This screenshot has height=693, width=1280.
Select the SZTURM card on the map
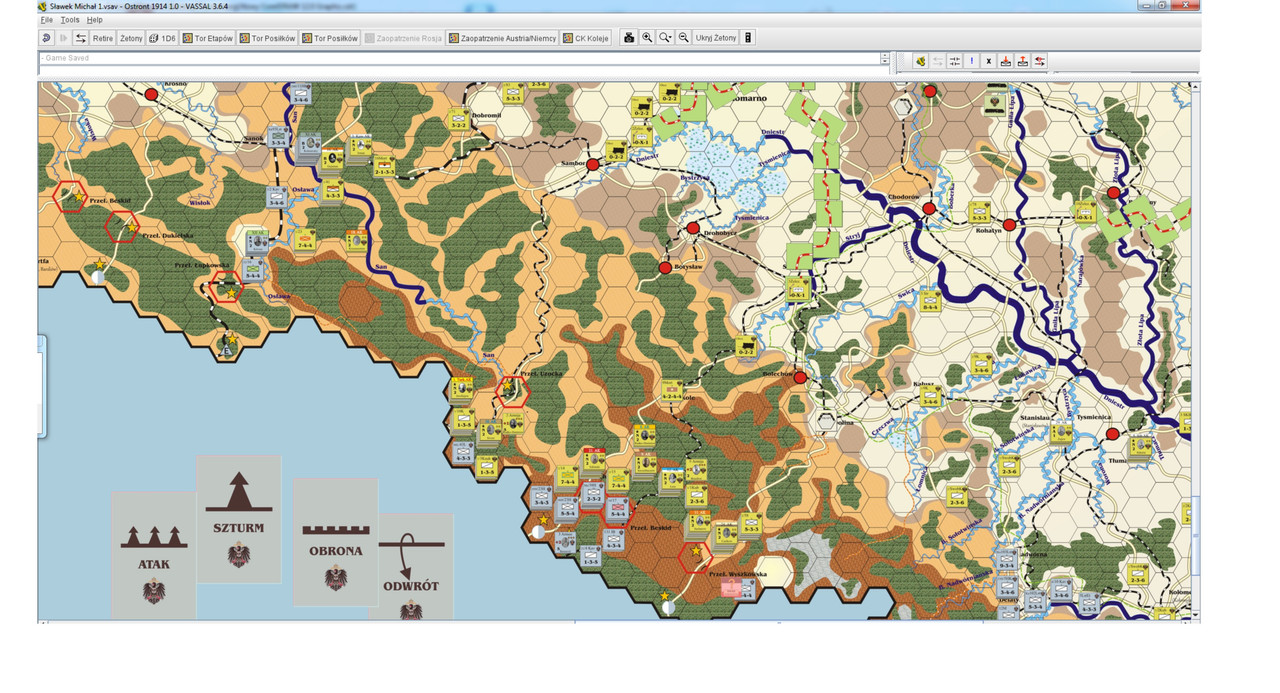238,520
